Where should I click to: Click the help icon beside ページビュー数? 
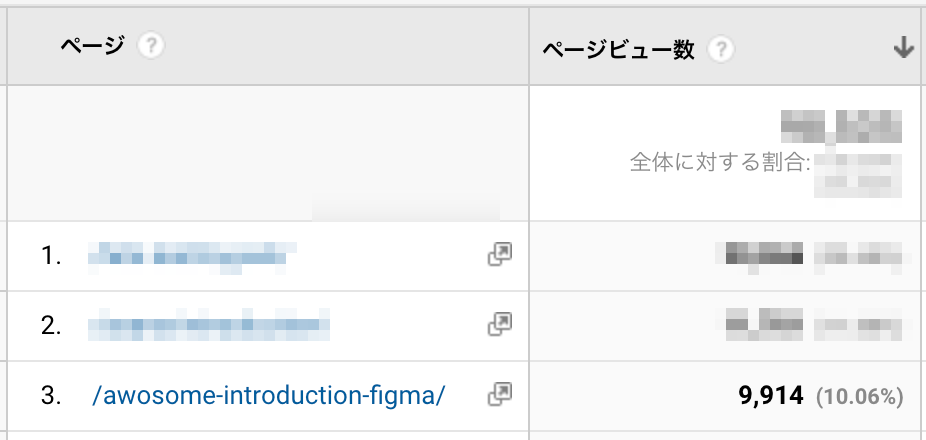click(720, 49)
